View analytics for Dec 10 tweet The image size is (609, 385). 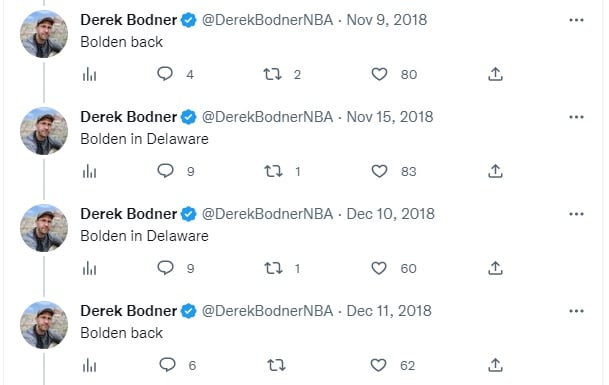click(x=89, y=268)
